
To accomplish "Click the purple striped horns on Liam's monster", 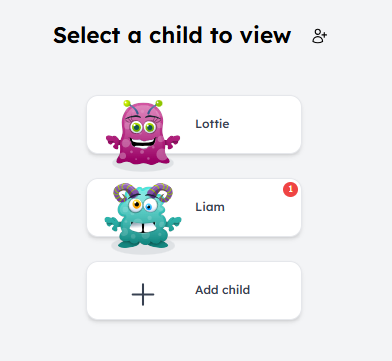I will pos(143,192).
